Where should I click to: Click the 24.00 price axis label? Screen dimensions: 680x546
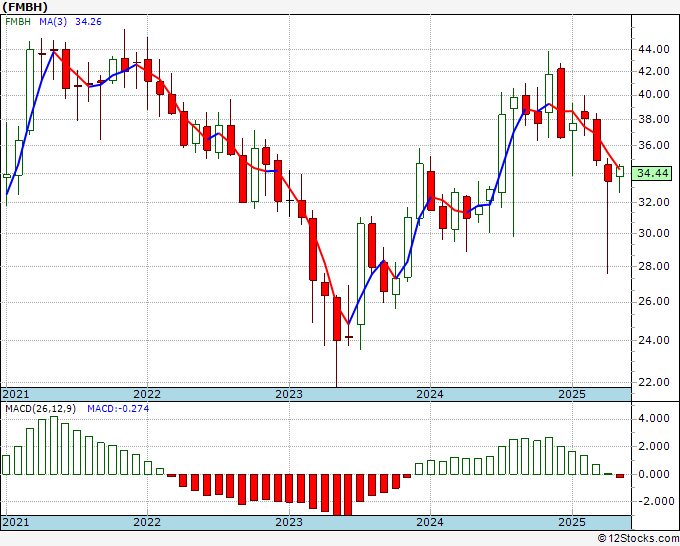(x=654, y=340)
